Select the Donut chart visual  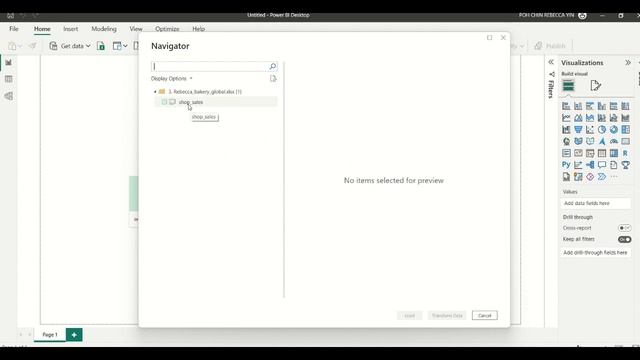pos(613,130)
